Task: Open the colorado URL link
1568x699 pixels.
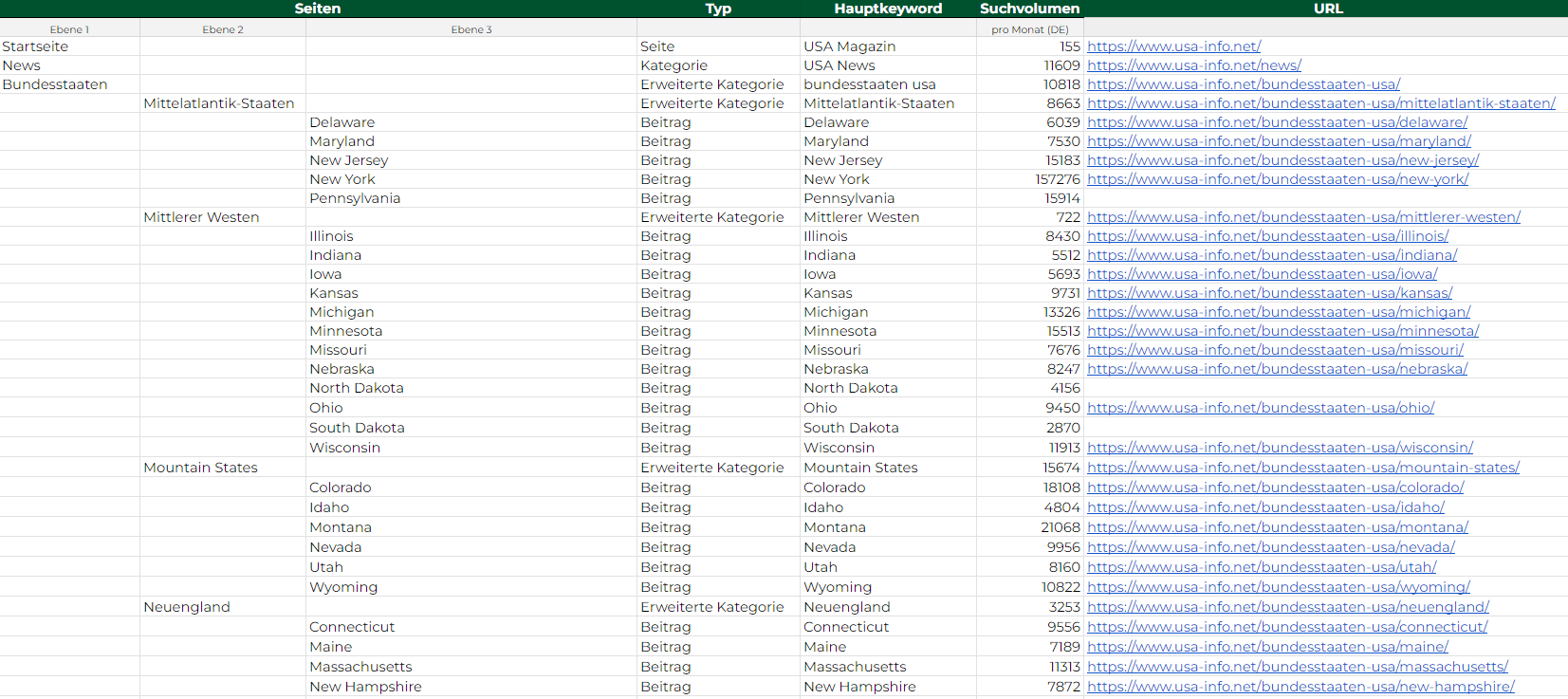Action: pos(1276,487)
